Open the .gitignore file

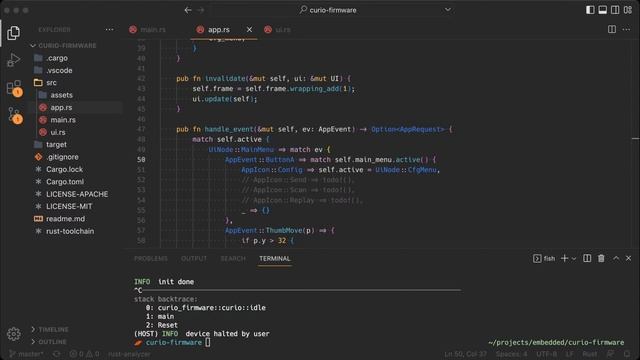tap(62, 157)
